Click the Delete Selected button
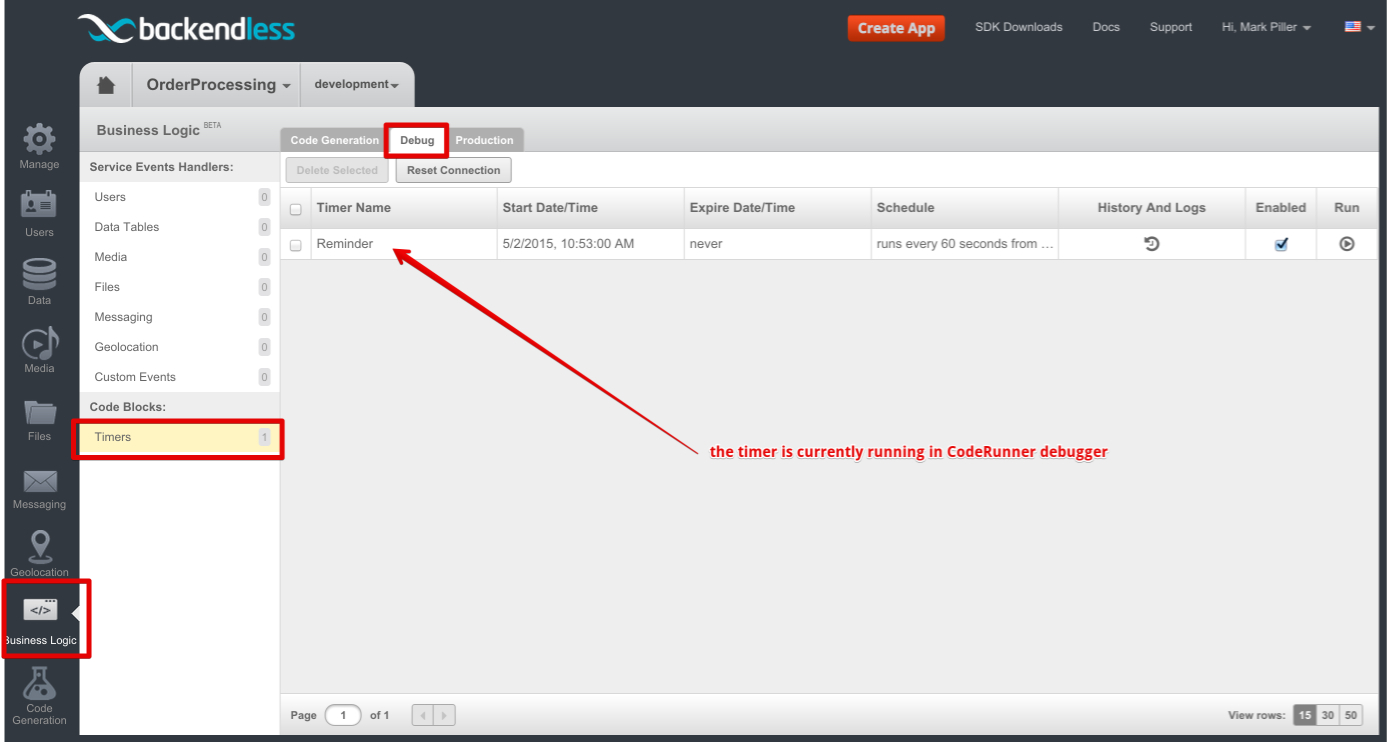 point(337,170)
